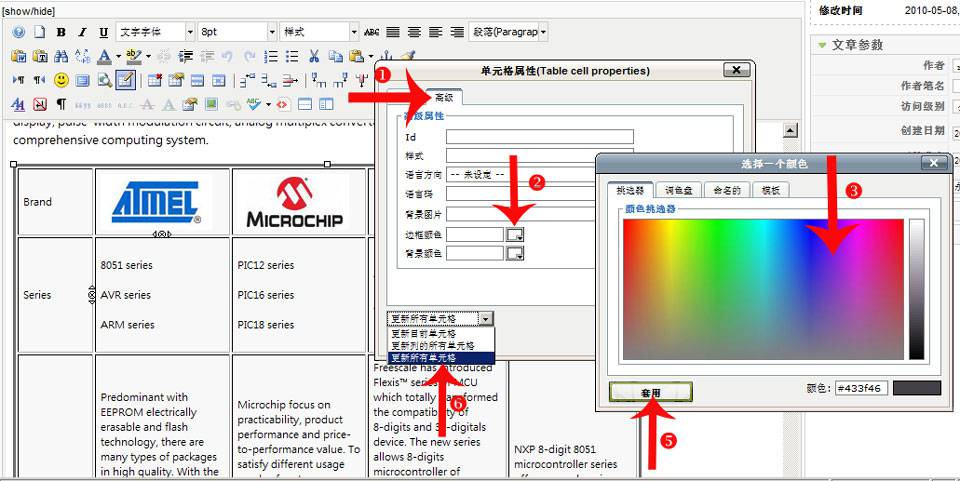Click the redo arrow icon
The height and width of the screenshot is (481, 960).
coord(249,56)
